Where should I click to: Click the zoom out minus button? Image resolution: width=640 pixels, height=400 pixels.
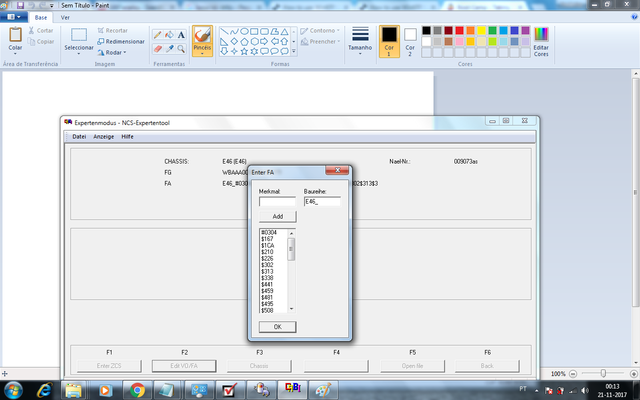tap(573, 374)
